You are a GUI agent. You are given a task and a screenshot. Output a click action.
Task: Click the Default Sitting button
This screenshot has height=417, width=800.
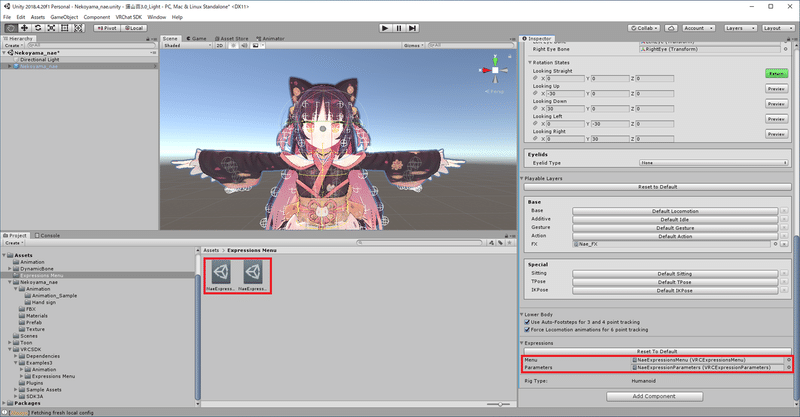(674, 274)
